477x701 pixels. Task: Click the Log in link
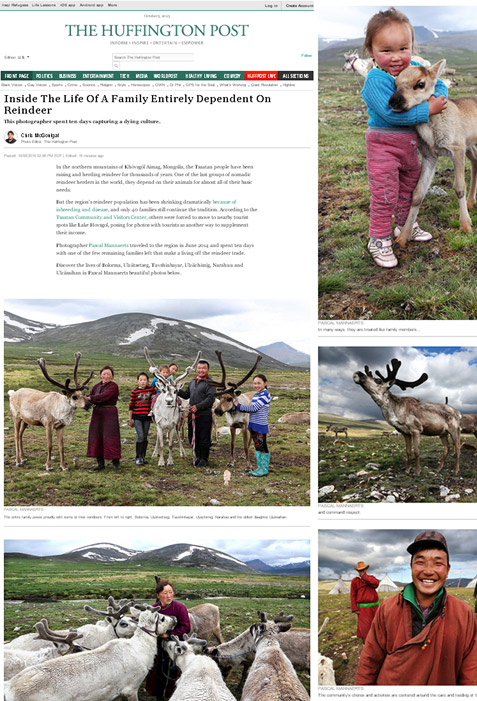271,5
